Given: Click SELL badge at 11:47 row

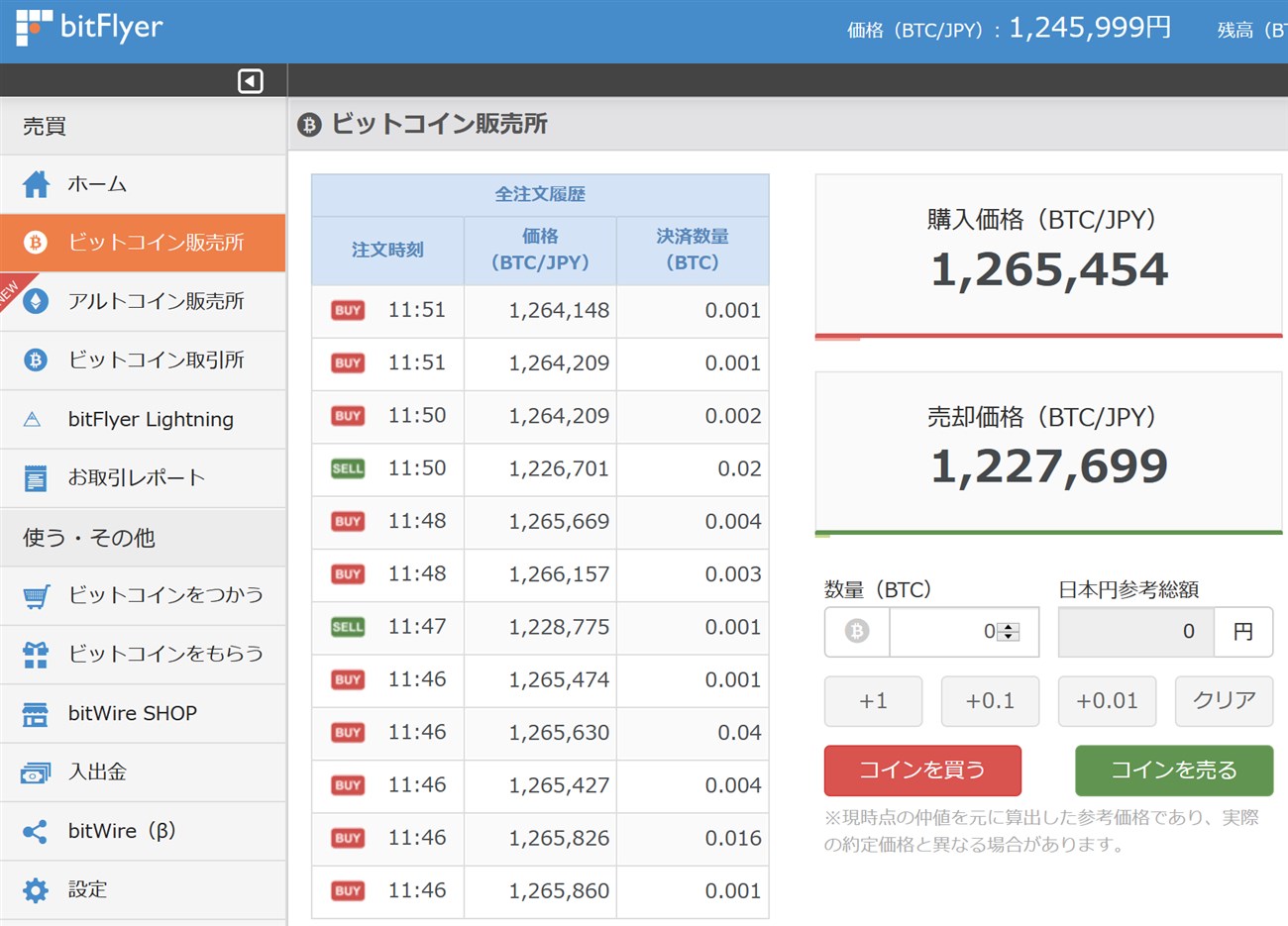Looking at the screenshot, I should click(348, 627).
